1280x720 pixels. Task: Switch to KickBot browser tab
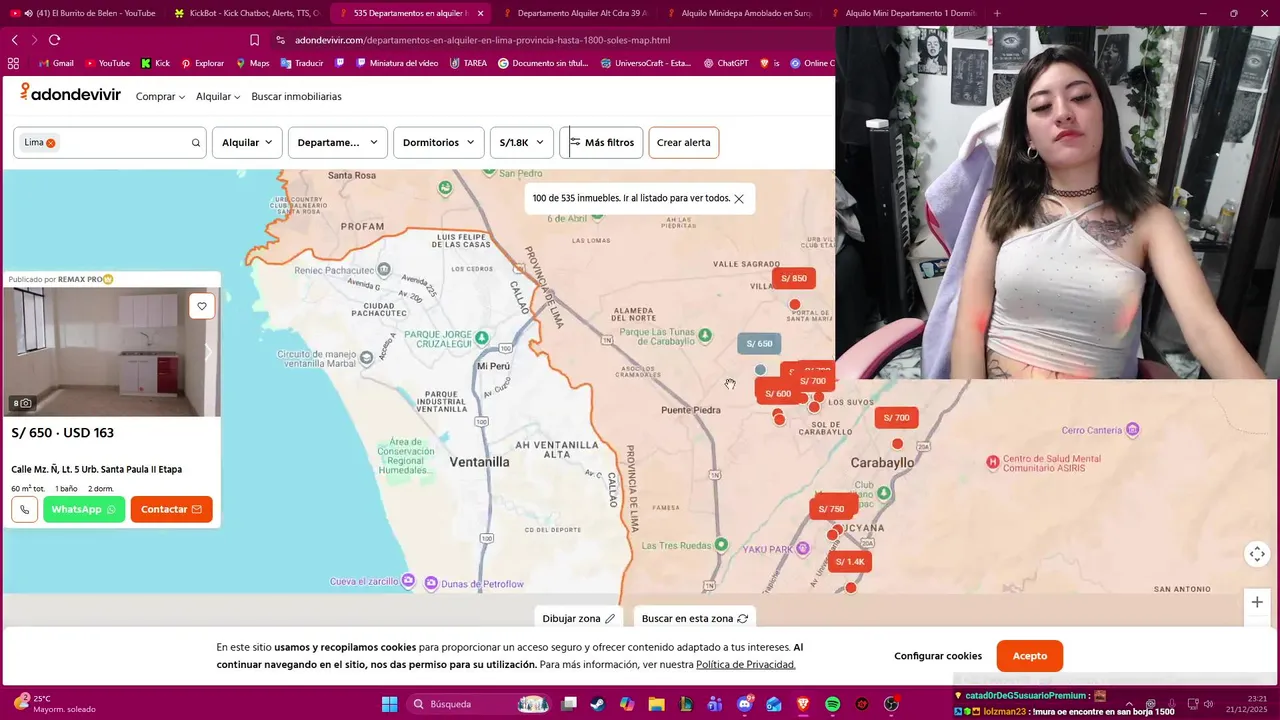(246, 13)
